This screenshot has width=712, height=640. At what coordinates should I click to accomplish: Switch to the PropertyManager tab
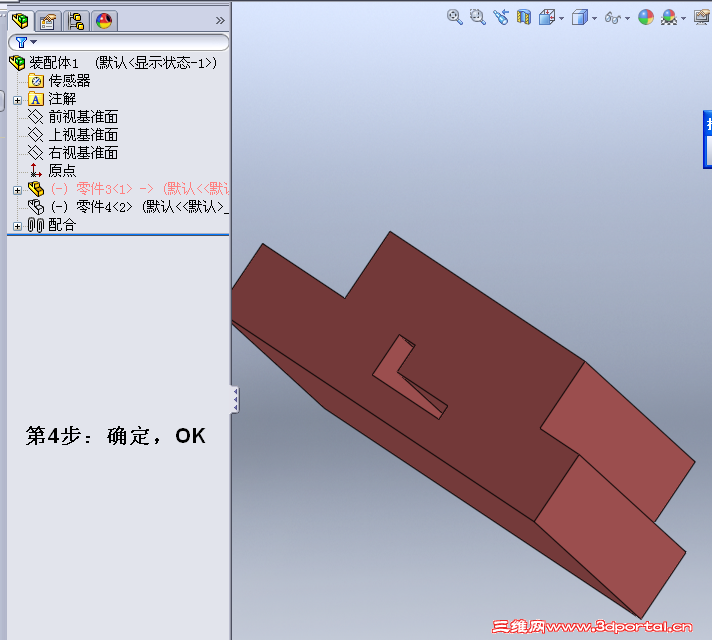pyautogui.click(x=48, y=21)
